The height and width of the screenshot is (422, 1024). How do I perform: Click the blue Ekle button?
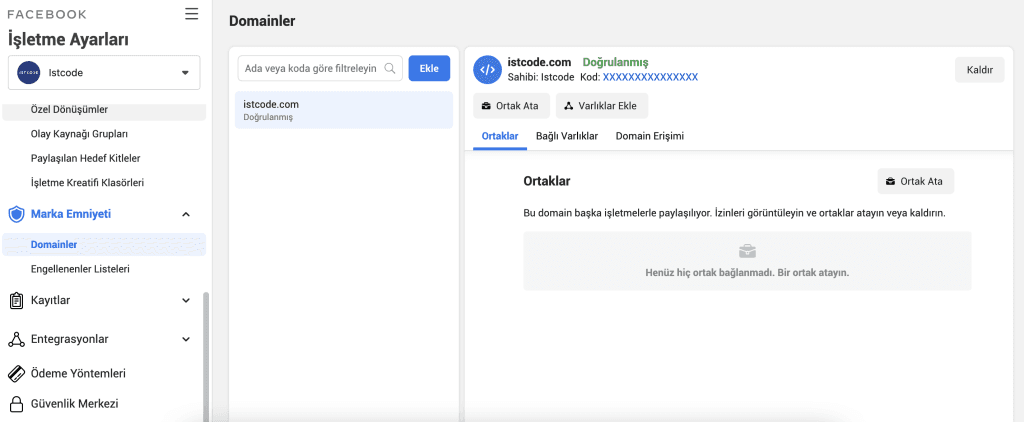pyautogui.click(x=429, y=68)
